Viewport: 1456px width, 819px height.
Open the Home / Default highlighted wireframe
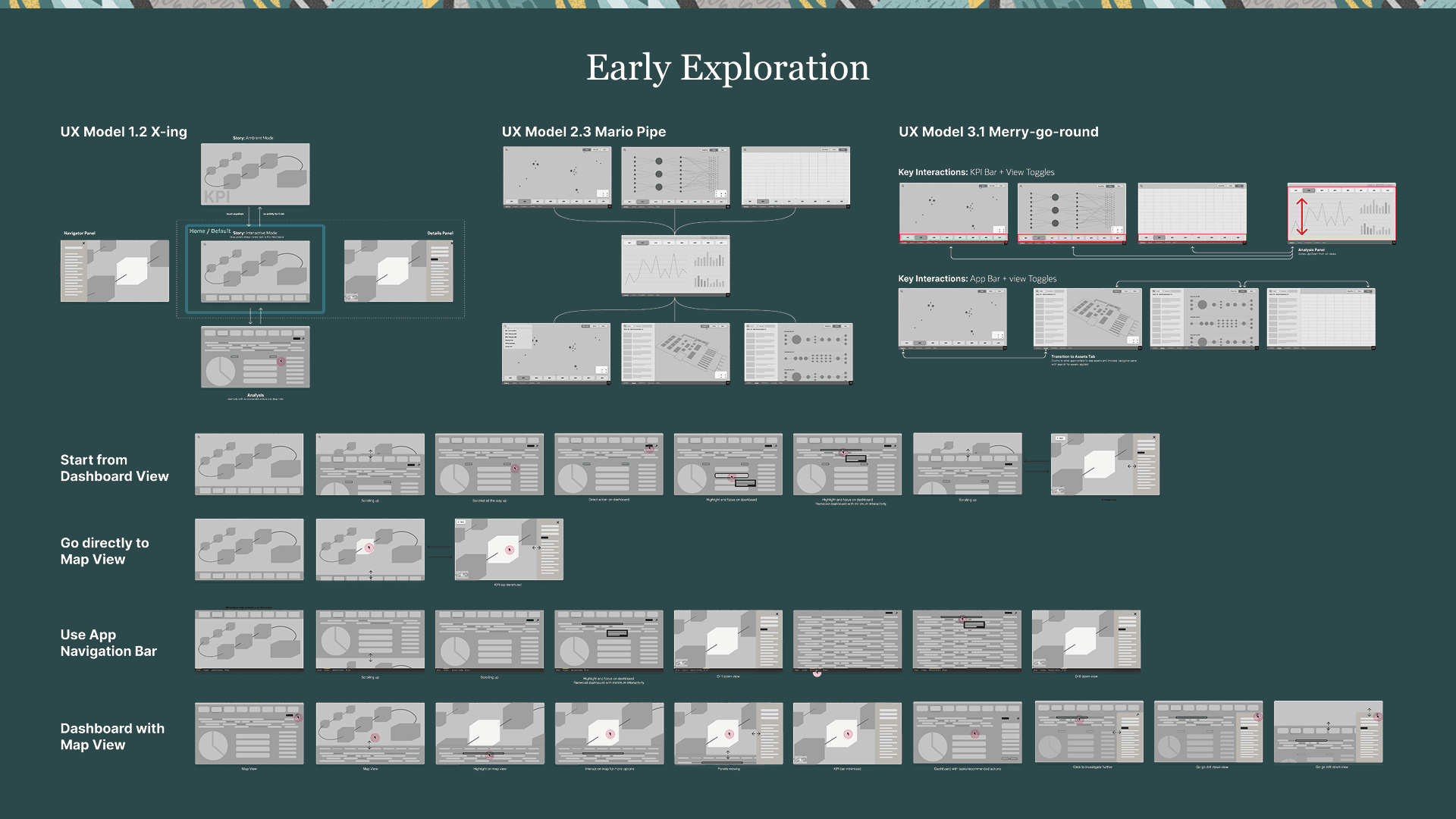[x=256, y=269]
